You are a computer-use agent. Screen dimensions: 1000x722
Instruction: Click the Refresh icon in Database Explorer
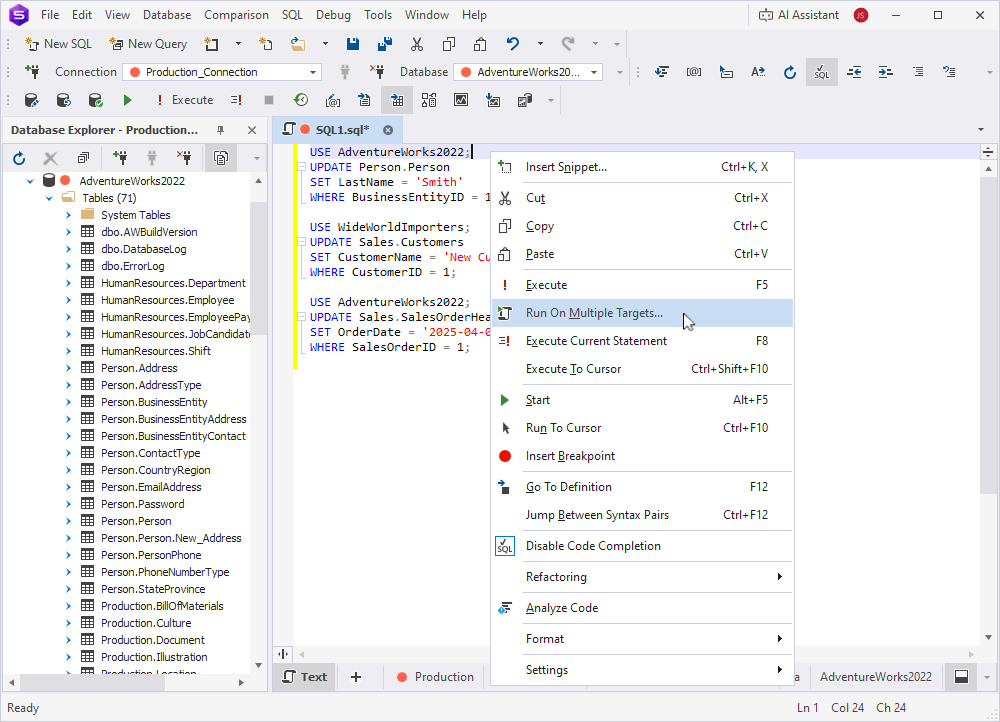pyautogui.click(x=17, y=157)
